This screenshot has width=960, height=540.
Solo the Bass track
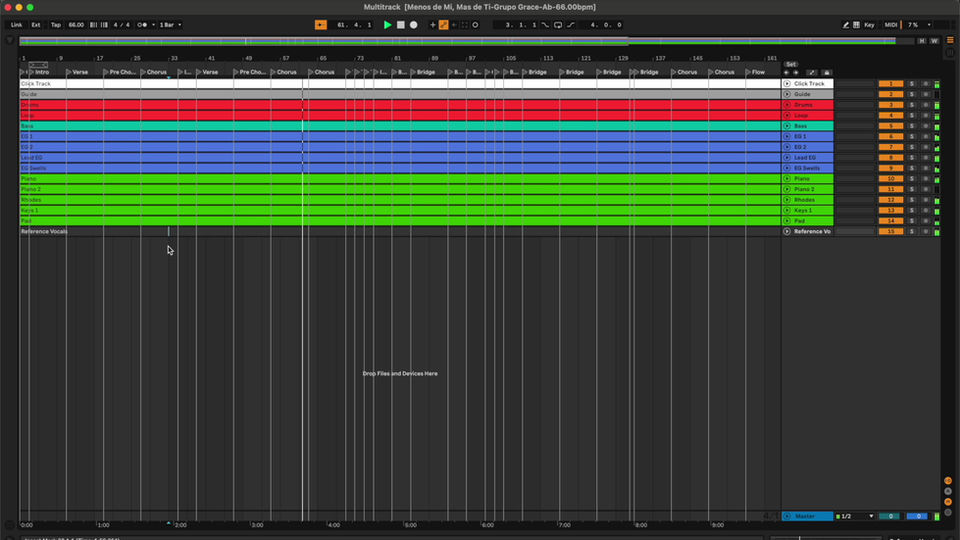912,126
